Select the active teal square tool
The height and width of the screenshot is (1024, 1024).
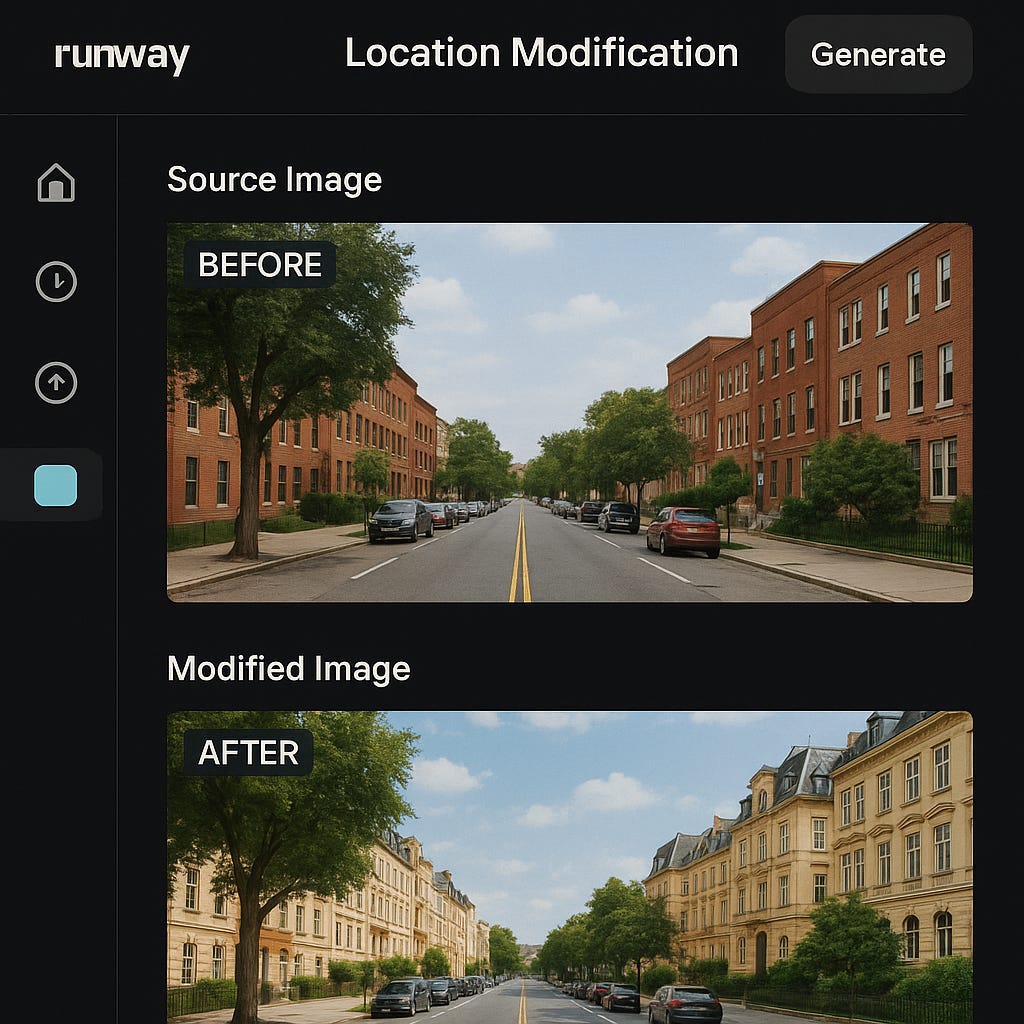coord(56,485)
